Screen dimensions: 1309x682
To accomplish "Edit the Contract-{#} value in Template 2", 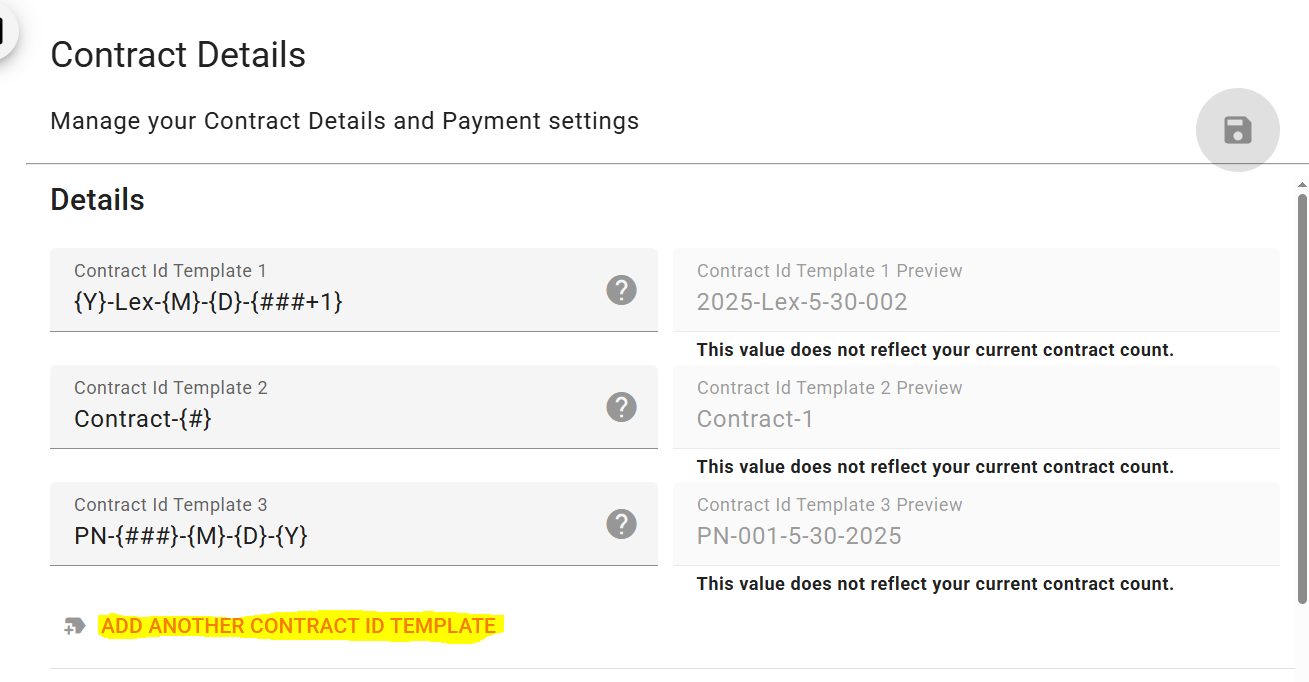I will [300, 418].
